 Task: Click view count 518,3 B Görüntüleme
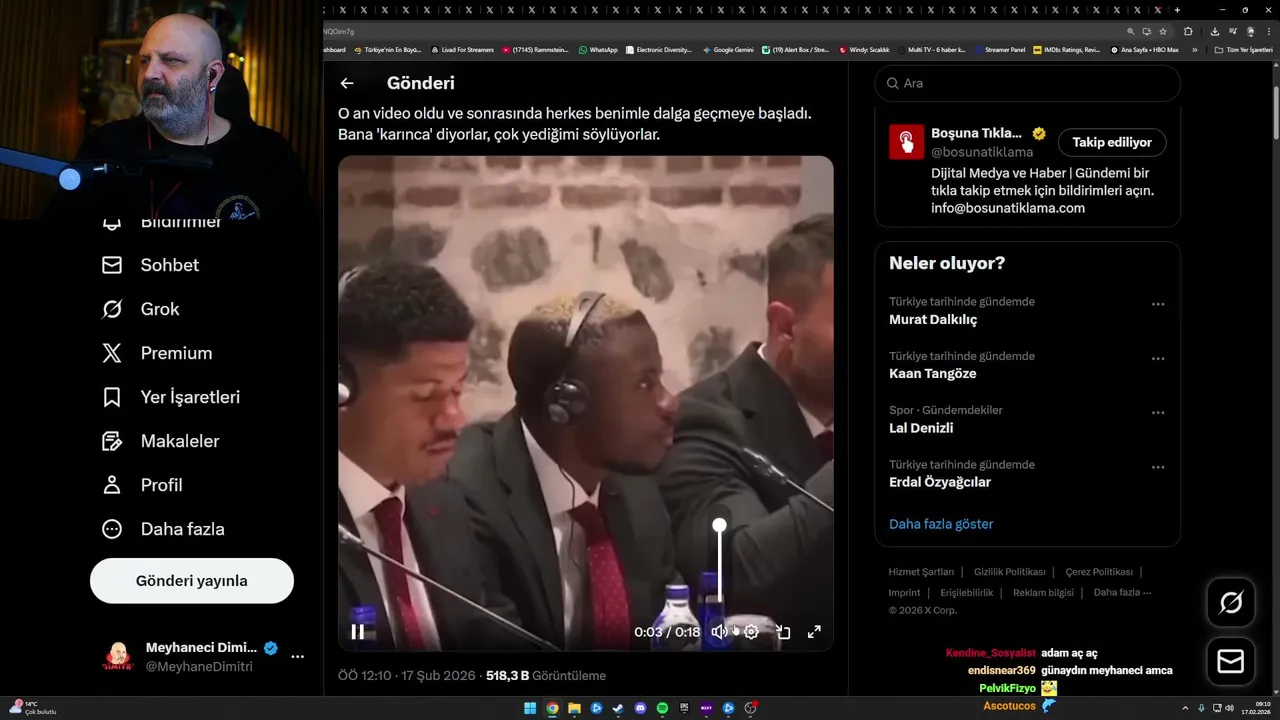(546, 676)
